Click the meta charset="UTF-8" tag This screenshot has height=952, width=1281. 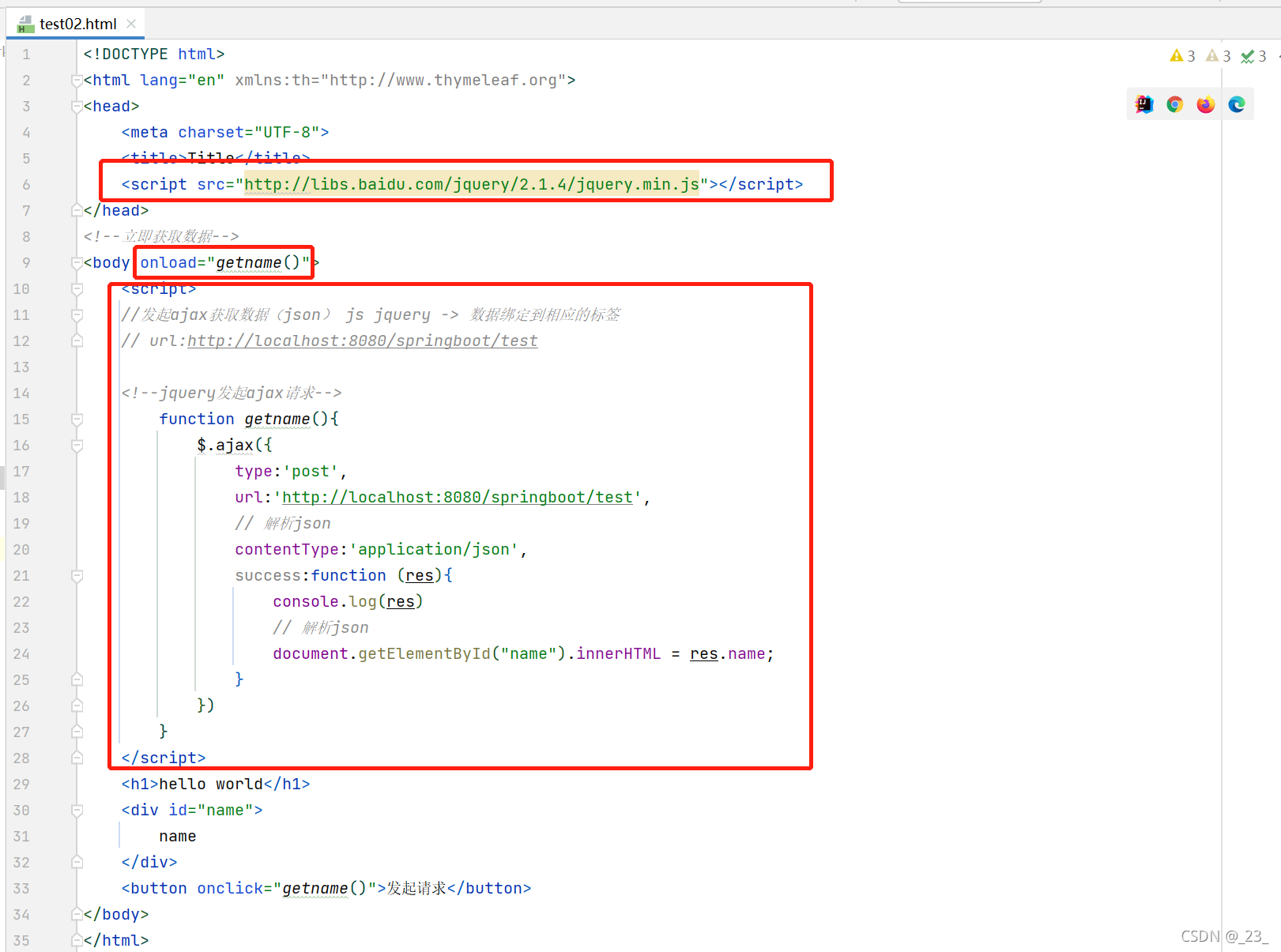point(225,132)
